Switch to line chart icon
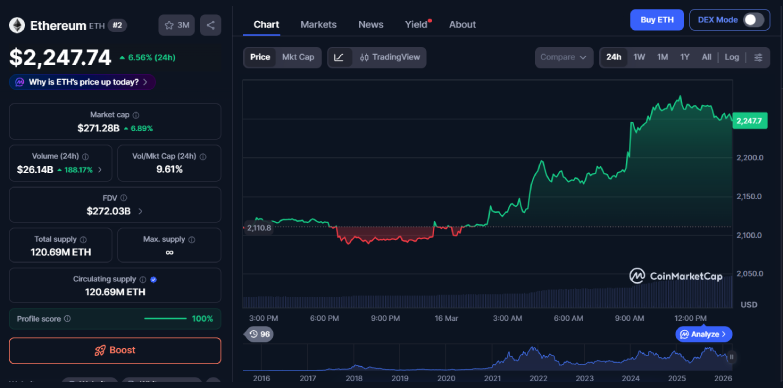Image resolution: width=783 pixels, height=388 pixels. point(339,57)
